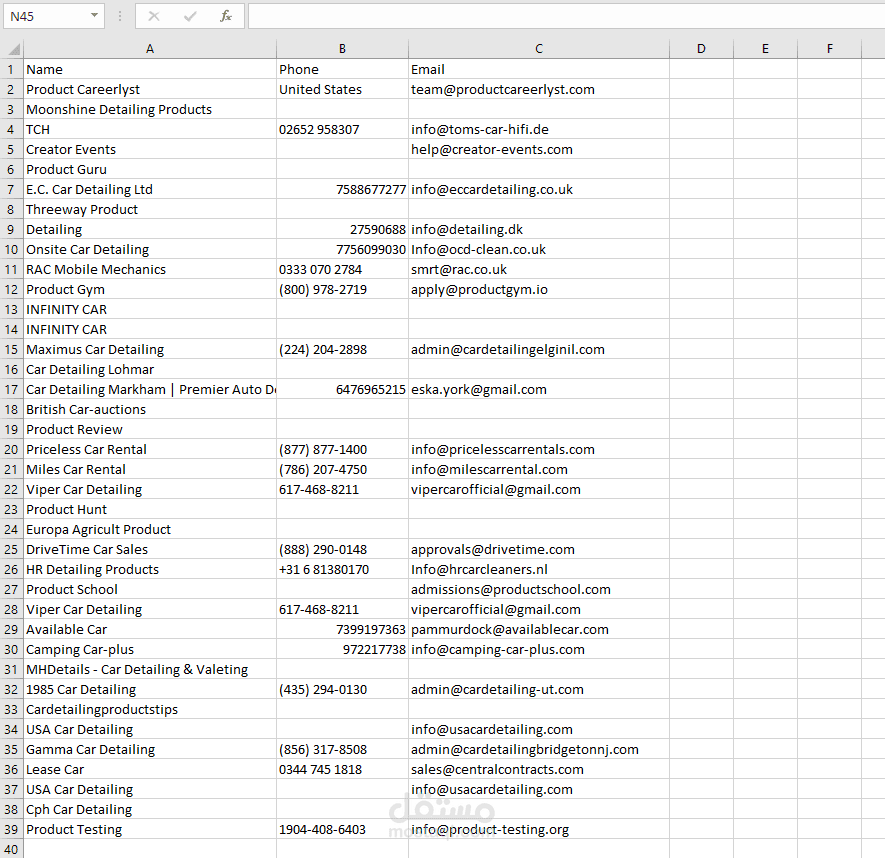Select phone 972217738 cell
The width and height of the screenshot is (885, 858).
[342, 649]
